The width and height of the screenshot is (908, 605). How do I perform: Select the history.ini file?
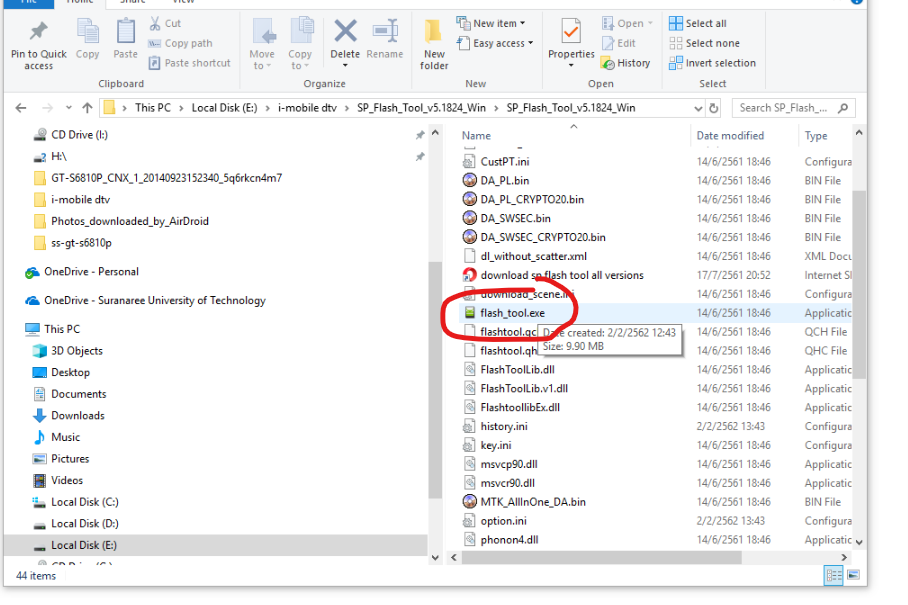pos(504,427)
